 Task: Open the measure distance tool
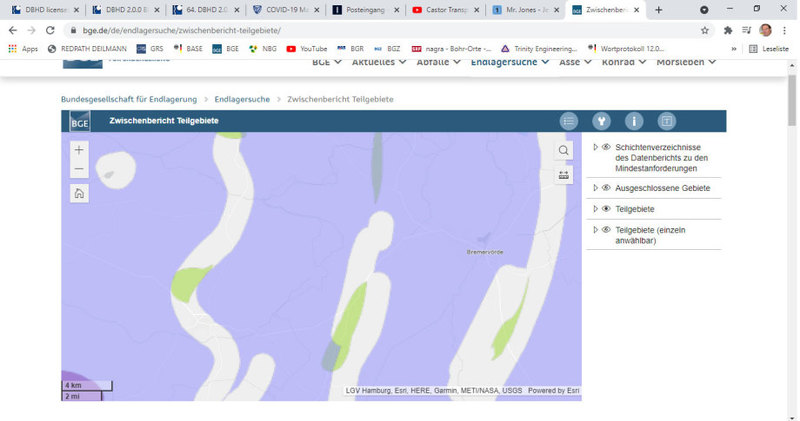(564, 175)
